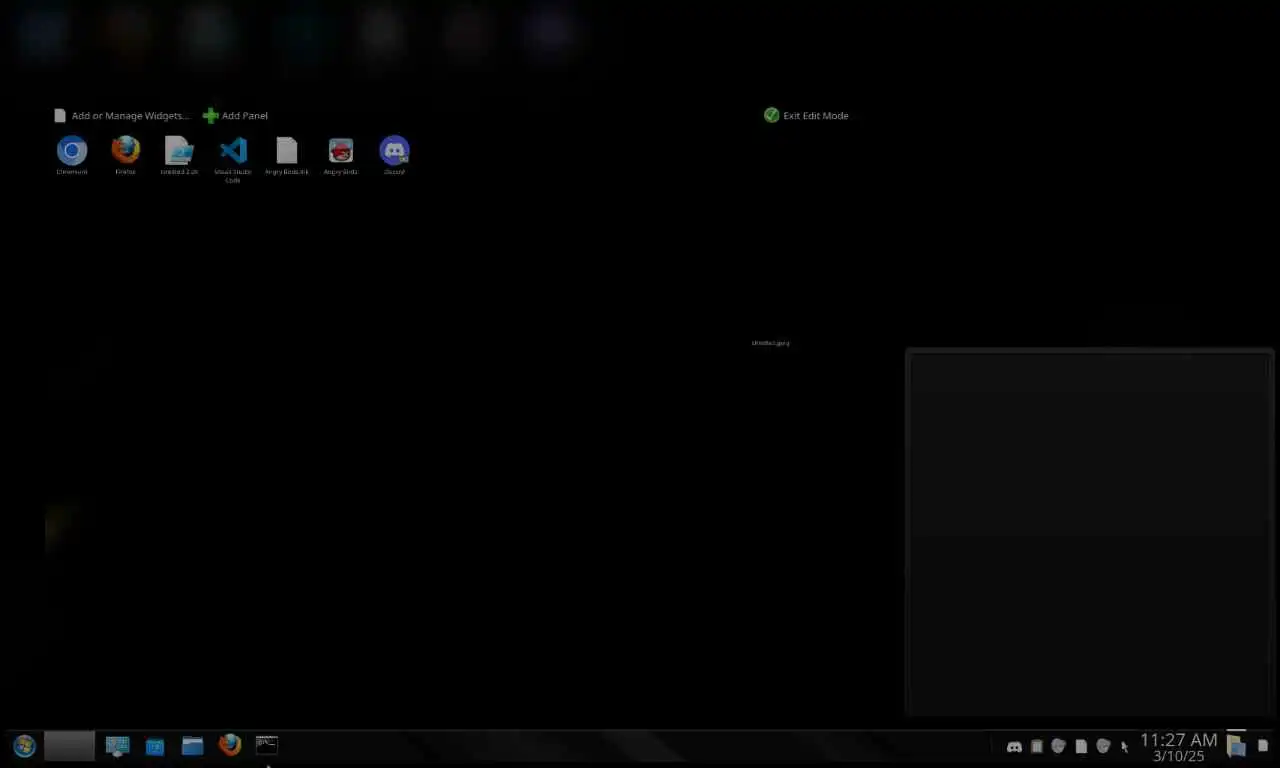Open the Chromium desktop icon
1280x768 pixels.
click(x=72, y=151)
